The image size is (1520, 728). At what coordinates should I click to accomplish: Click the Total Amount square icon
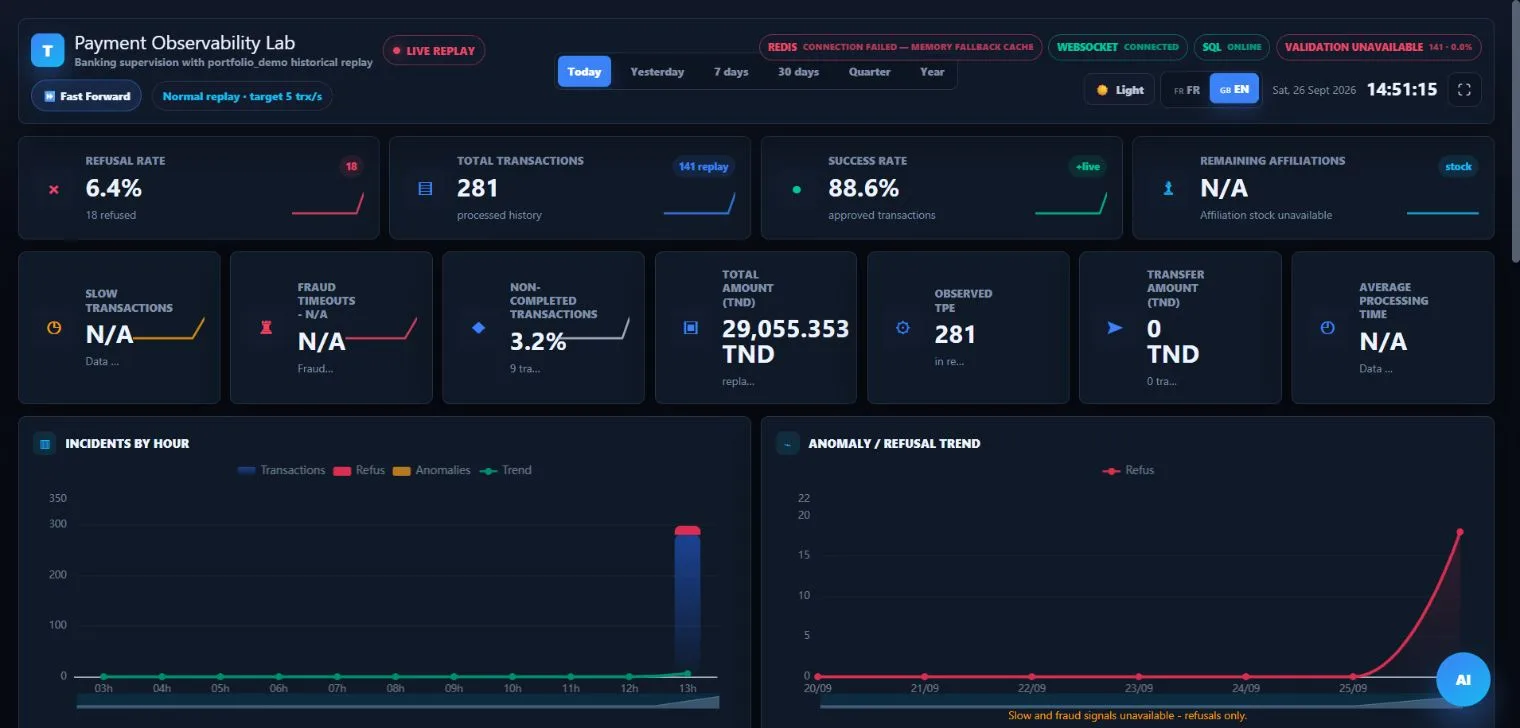tap(690, 327)
